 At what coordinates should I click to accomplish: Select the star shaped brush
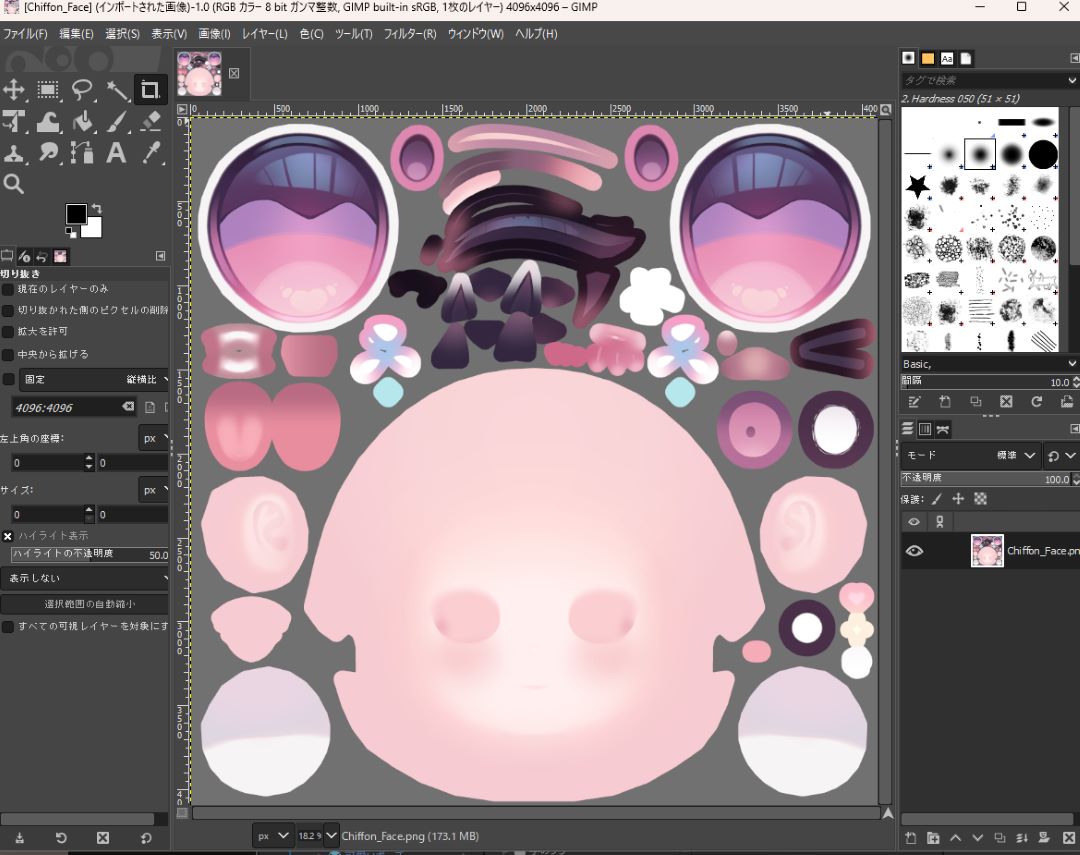click(917, 186)
